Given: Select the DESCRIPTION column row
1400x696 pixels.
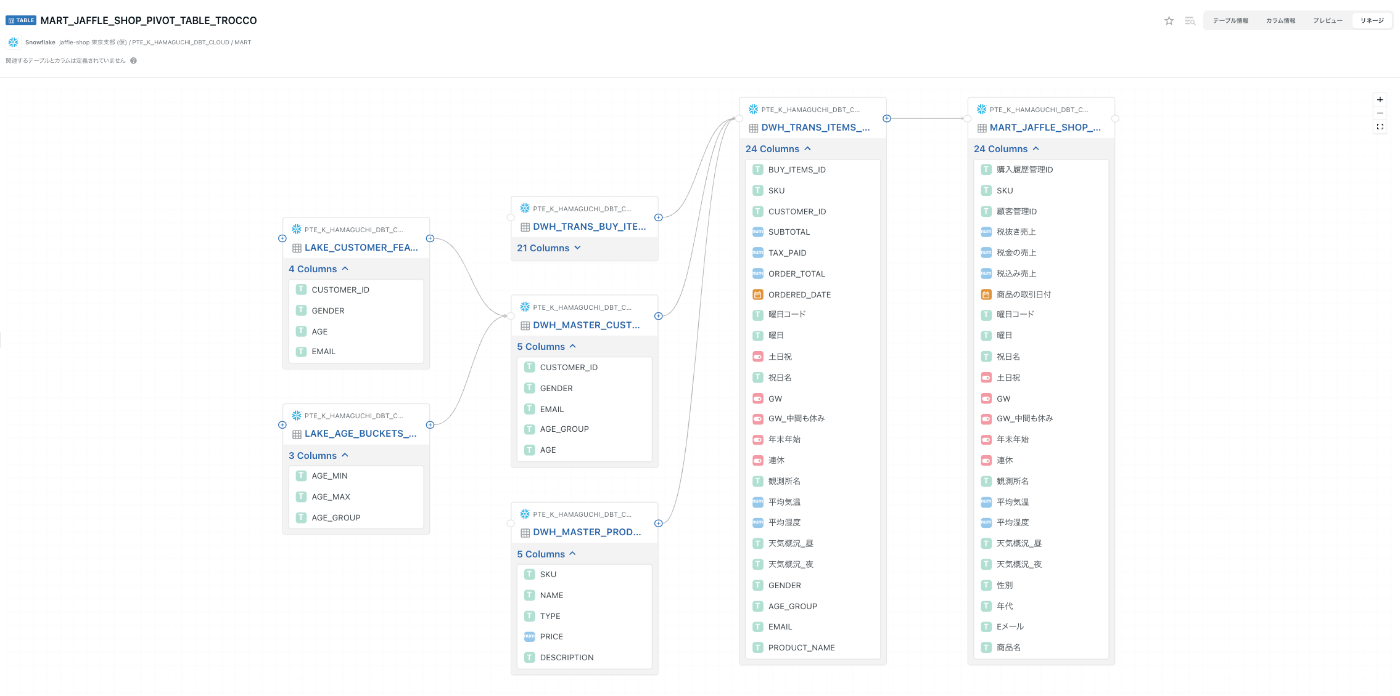Looking at the screenshot, I should pos(585,657).
